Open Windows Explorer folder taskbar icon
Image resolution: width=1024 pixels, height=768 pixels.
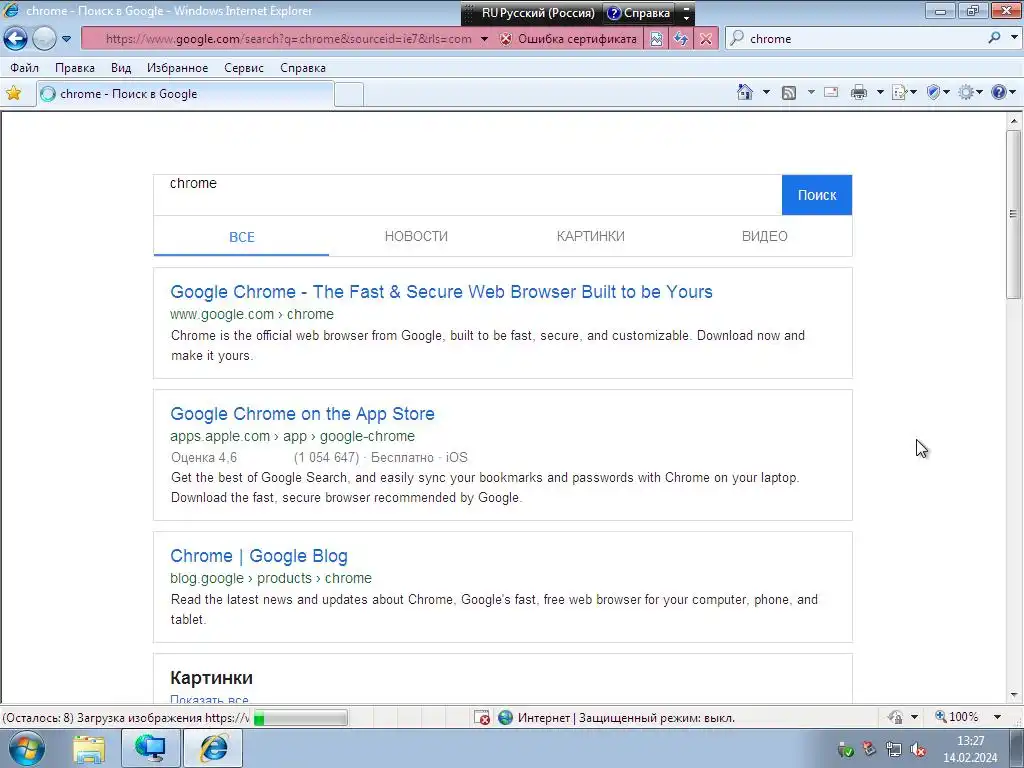(x=88, y=748)
